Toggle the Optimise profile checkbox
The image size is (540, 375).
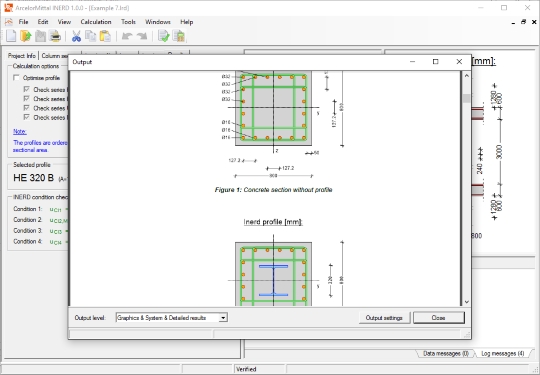pyautogui.click(x=17, y=78)
